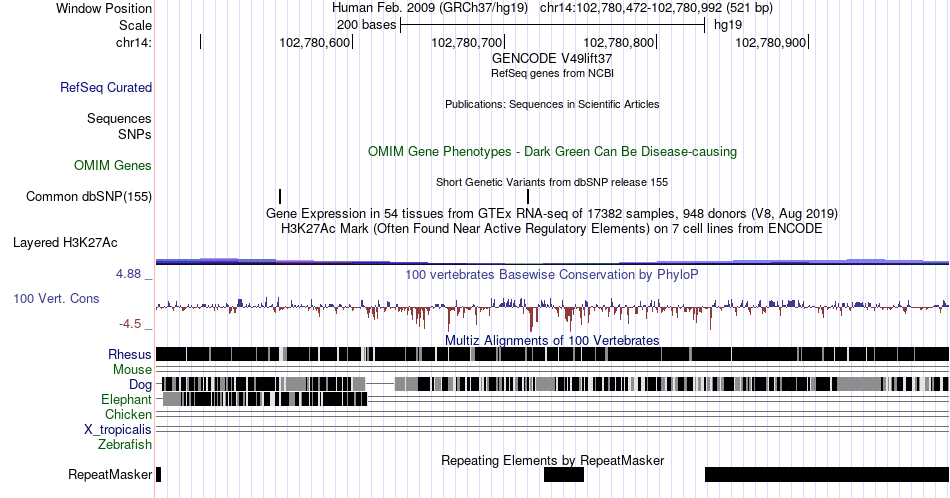Click the 102,780,700 ruler position
The height and width of the screenshot is (498, 950).
[x=467, y=42]
